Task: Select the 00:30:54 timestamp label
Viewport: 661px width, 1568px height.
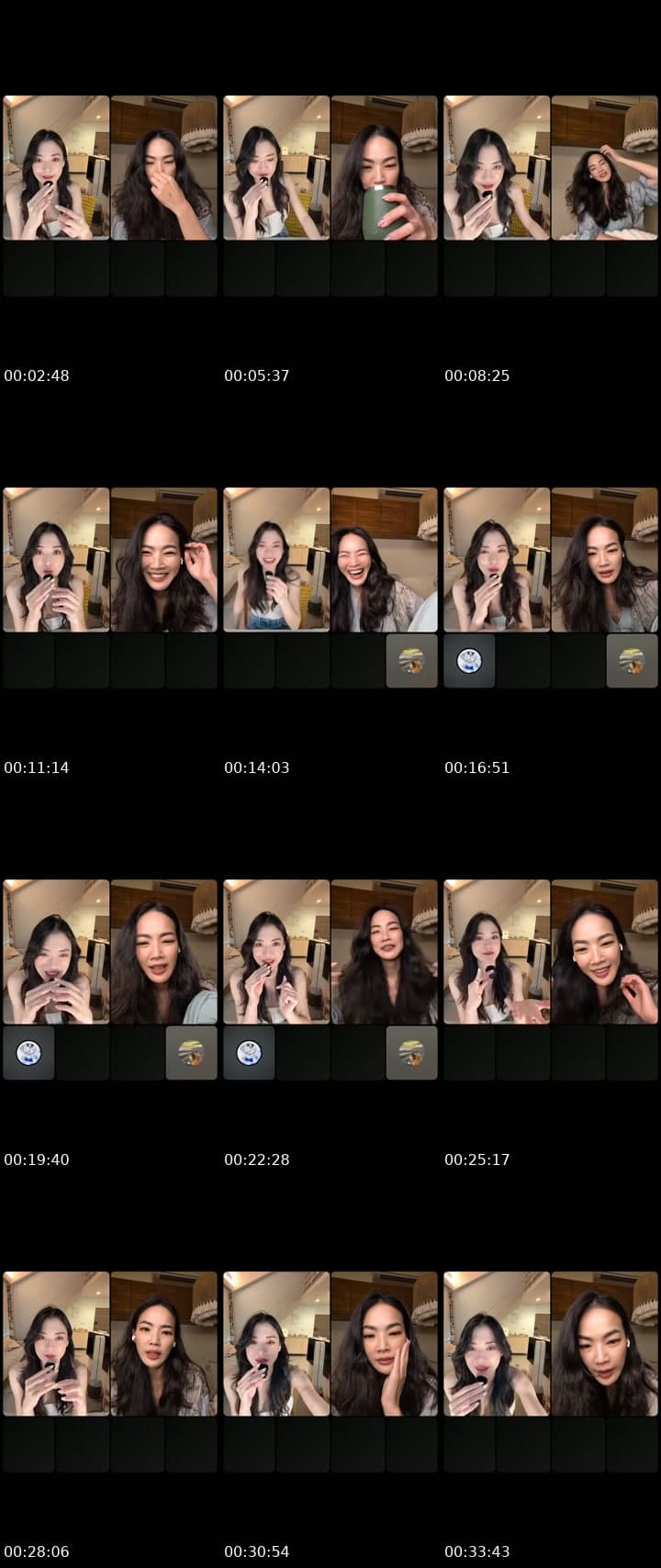Action: (257, 1551)
